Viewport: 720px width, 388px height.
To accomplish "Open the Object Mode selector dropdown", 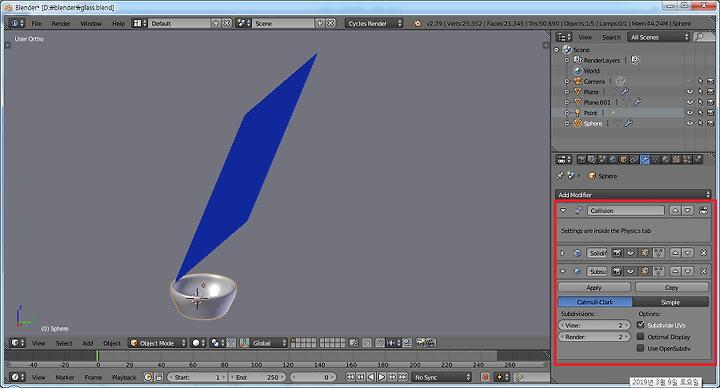I will point(158,343).
